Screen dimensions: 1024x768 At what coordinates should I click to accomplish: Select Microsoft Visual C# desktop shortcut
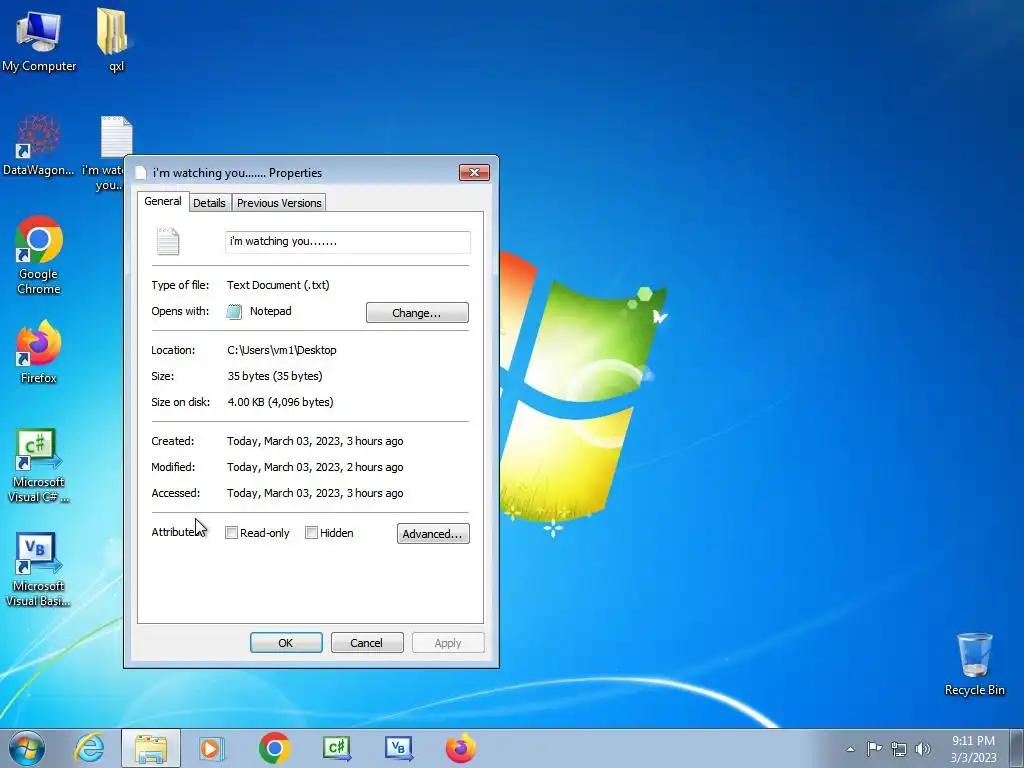click(x=39, y=465)
